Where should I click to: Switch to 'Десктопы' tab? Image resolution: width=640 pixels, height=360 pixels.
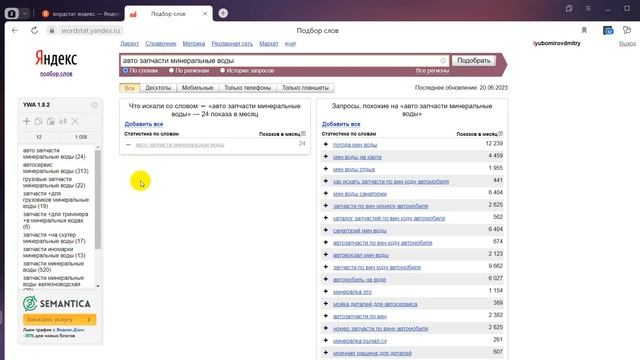tap(158, 88)
